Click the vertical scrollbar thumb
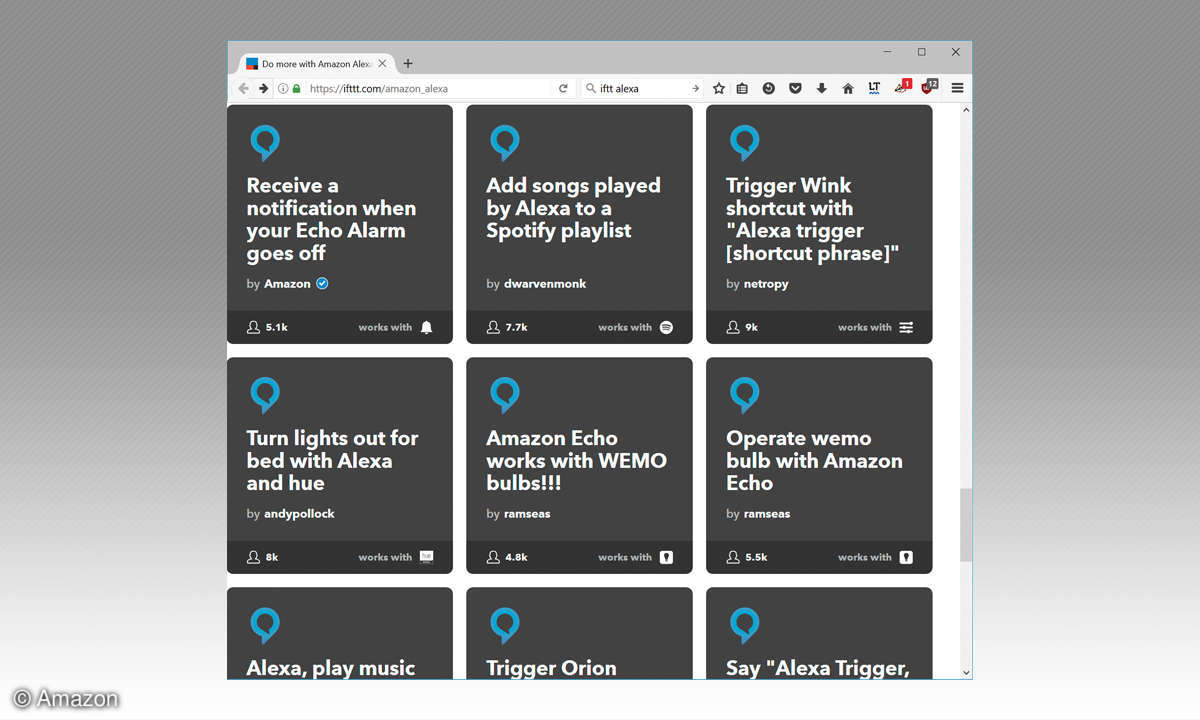 click(965, 525)
